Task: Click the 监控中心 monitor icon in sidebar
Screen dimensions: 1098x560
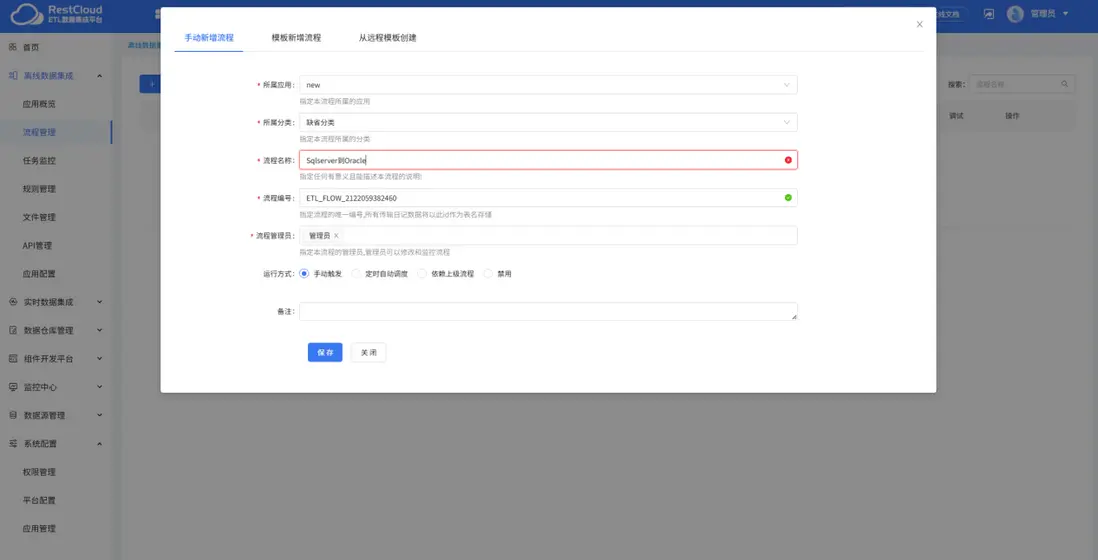Action: click(x=13, y=386)
